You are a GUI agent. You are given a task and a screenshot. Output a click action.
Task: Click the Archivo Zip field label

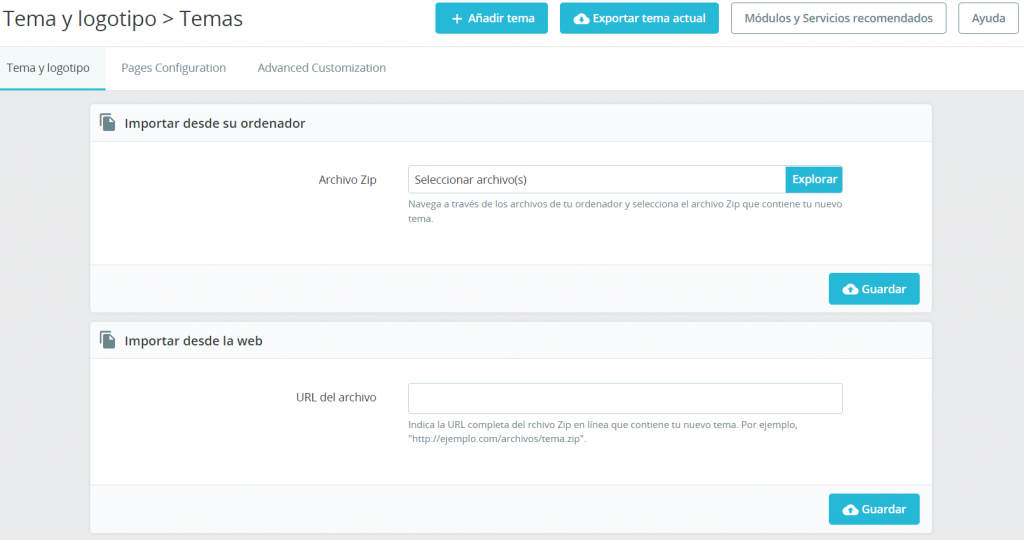[347, 179]
